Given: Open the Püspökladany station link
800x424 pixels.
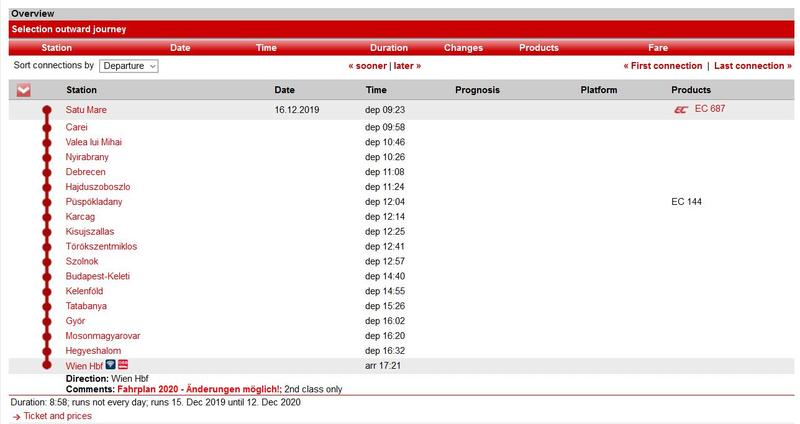Looking at the screenshot, I should [x=94, y=202].
